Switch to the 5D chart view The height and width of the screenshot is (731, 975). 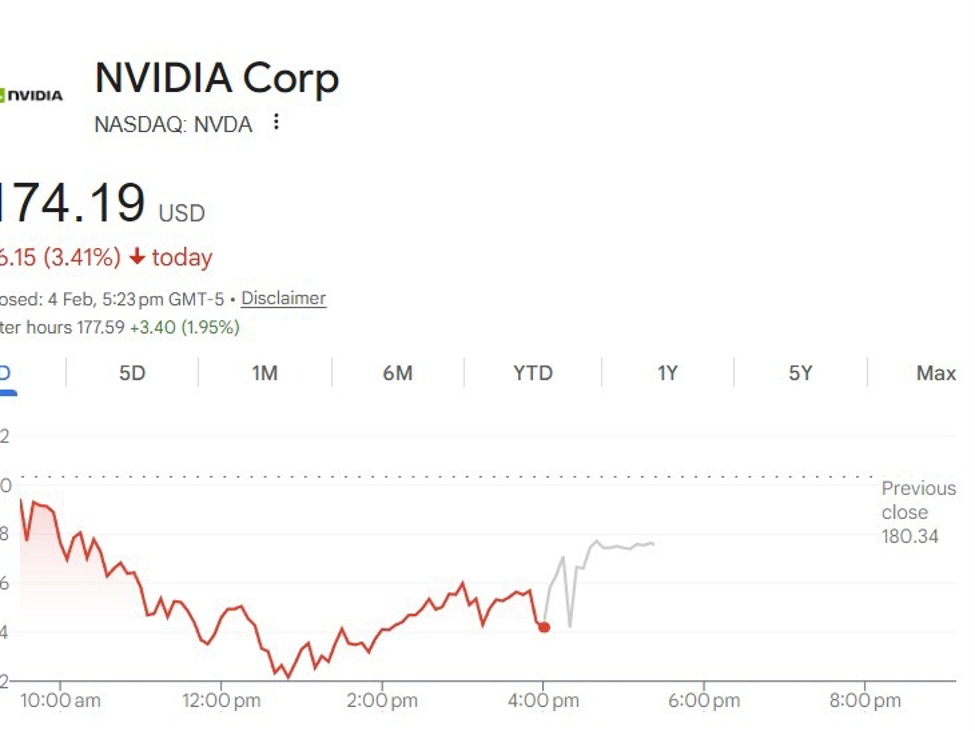(130, 373)
